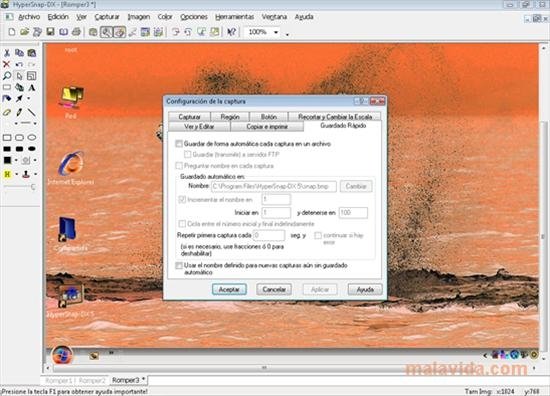Switch to the Región tab

[x=230, y=117]
